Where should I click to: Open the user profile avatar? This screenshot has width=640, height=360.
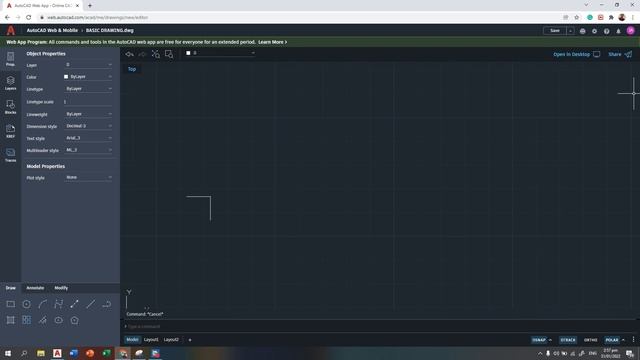[x=631, y=31]
